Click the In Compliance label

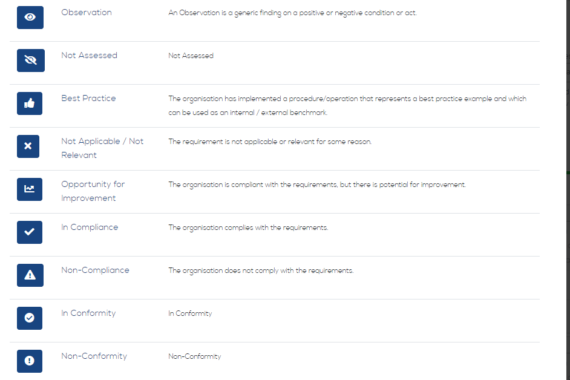(x=89, y=227)
